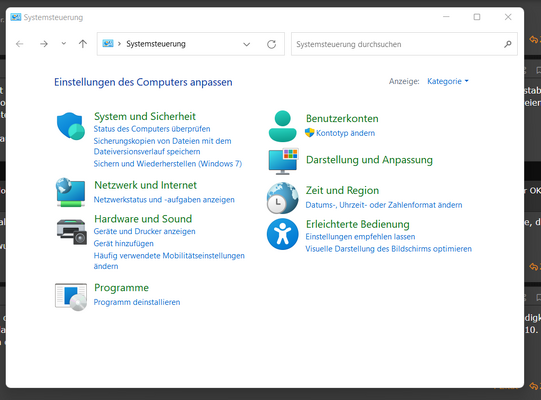The width and height of the screenshot is (541, 400).
Task: Expand the Anzeige Kategorie dropdown
Action: [x=447, y=81]
